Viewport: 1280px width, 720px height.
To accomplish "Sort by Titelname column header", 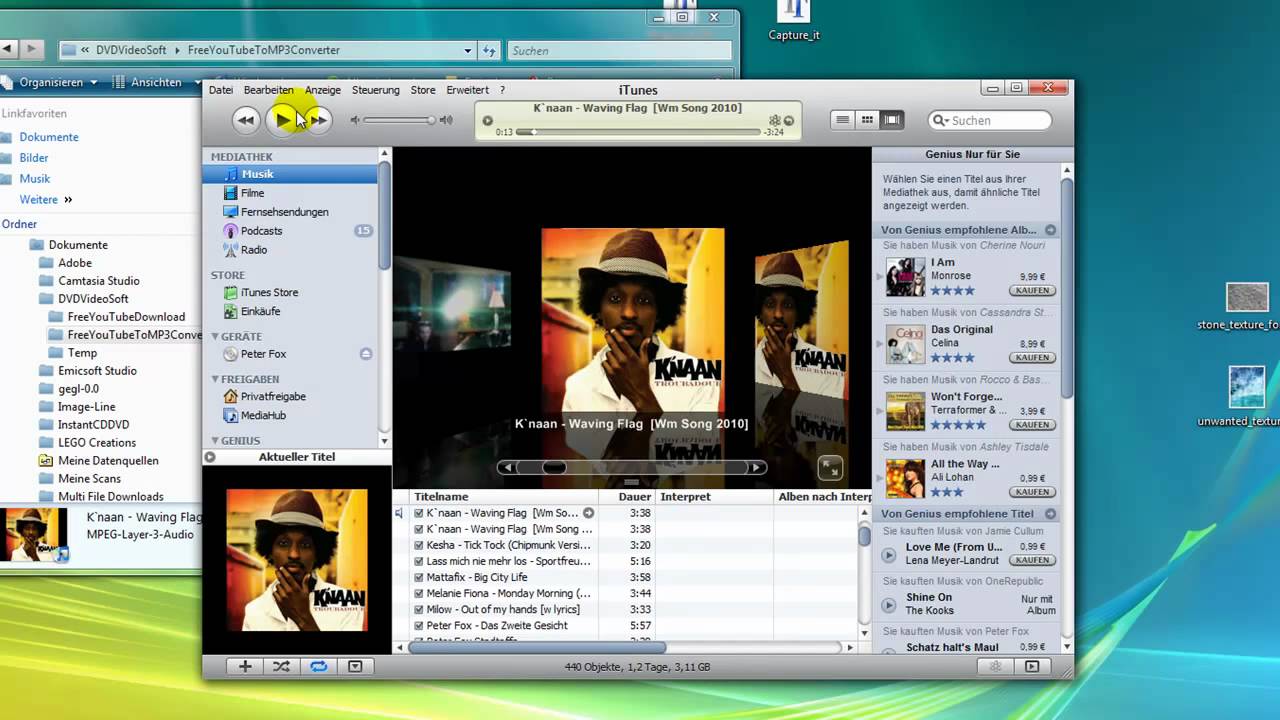I will point(504,497).
